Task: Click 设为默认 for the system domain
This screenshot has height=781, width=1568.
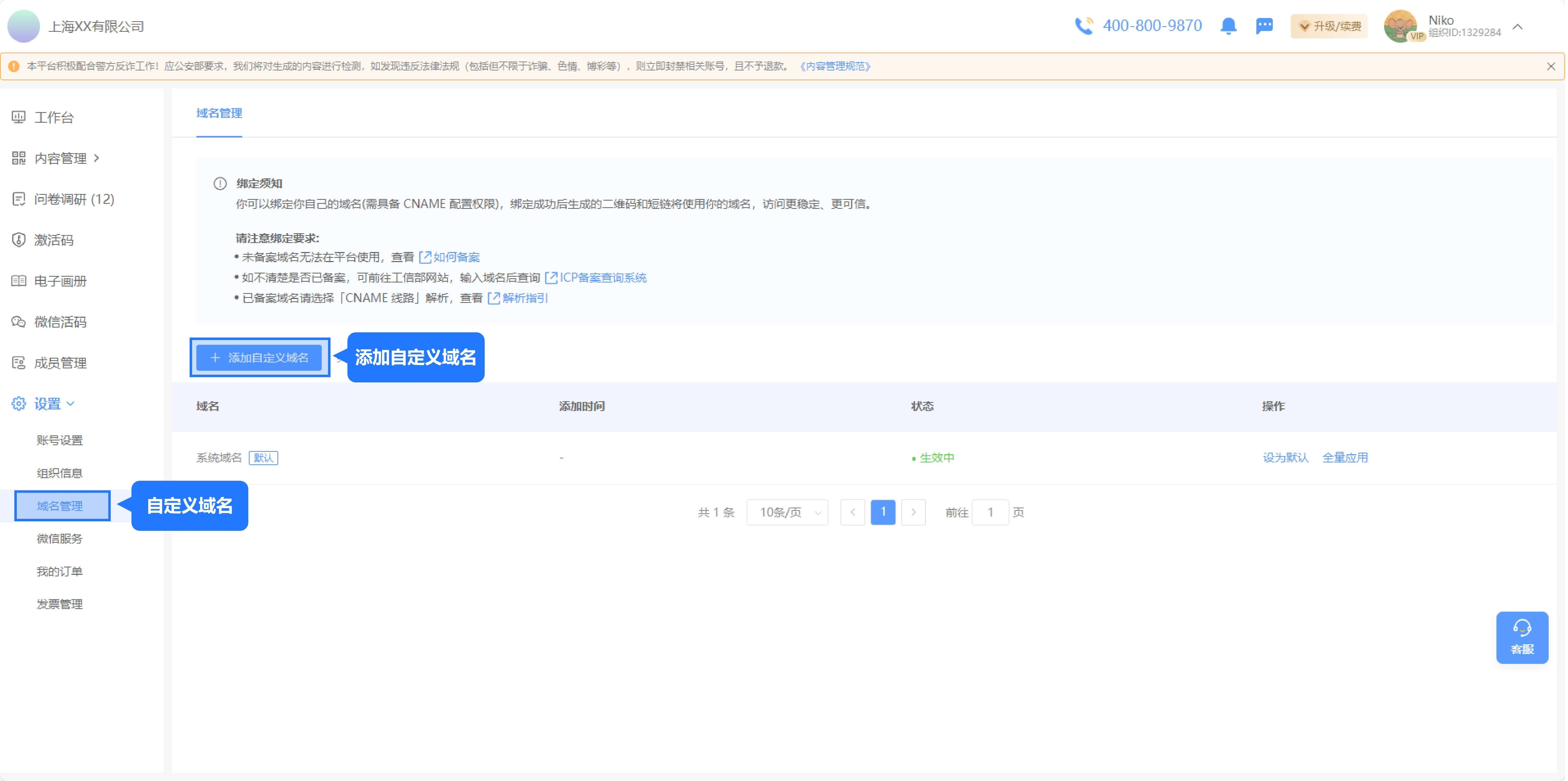Action: point(1286,457)
